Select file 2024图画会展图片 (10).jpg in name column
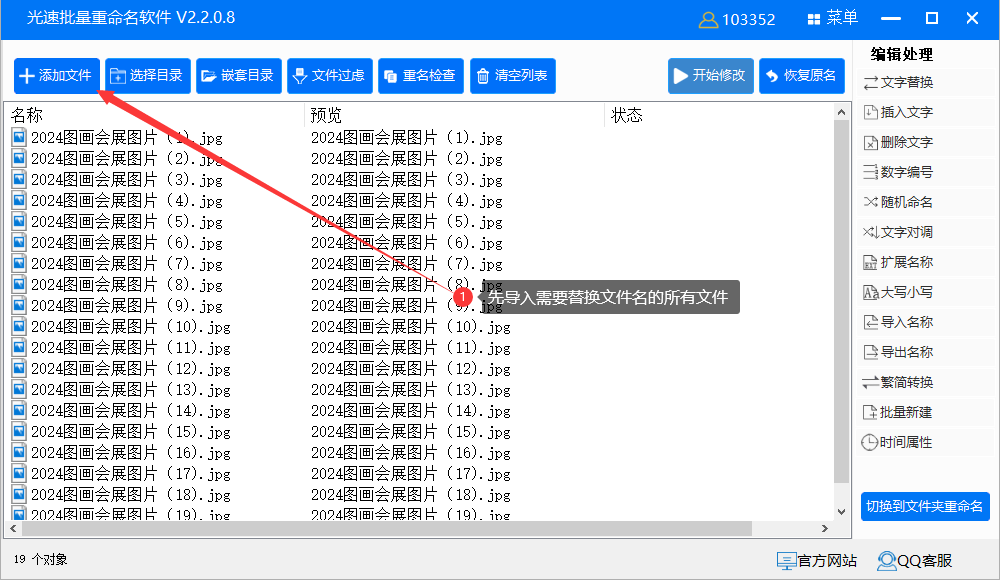 pyautogui.click(x=131, y=327)
